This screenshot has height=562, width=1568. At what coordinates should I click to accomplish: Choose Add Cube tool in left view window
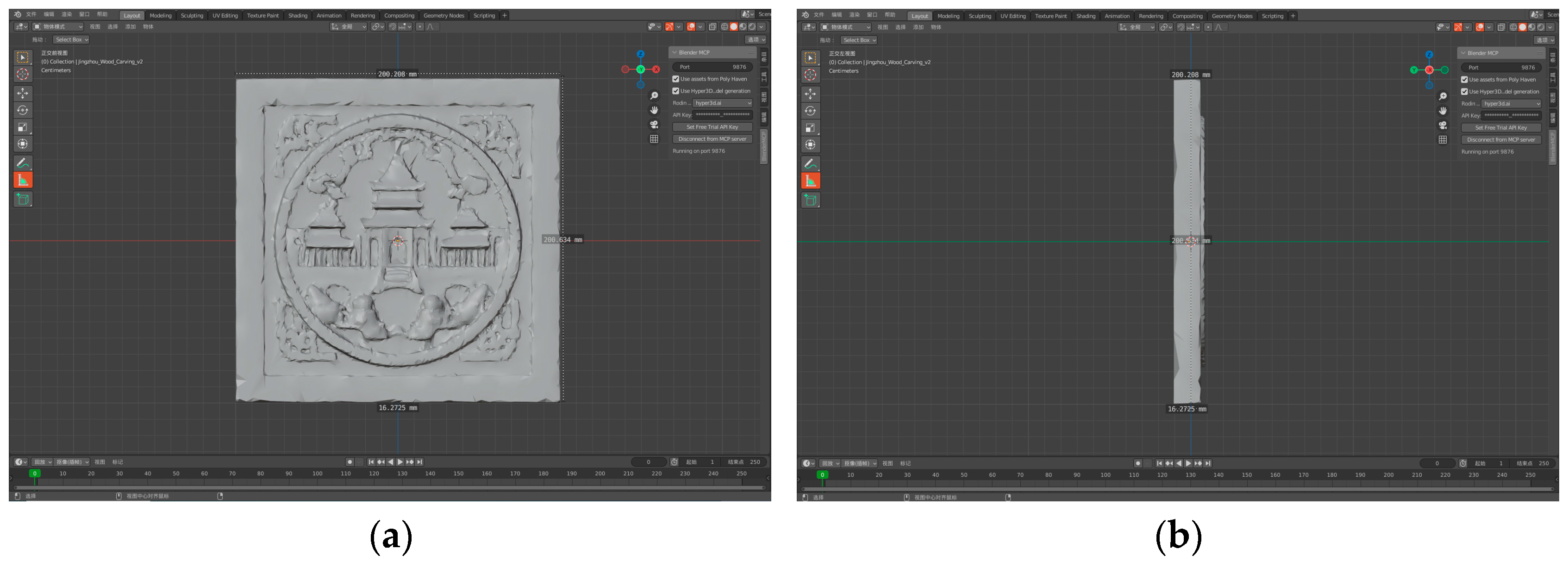click(x=810, y=200)
